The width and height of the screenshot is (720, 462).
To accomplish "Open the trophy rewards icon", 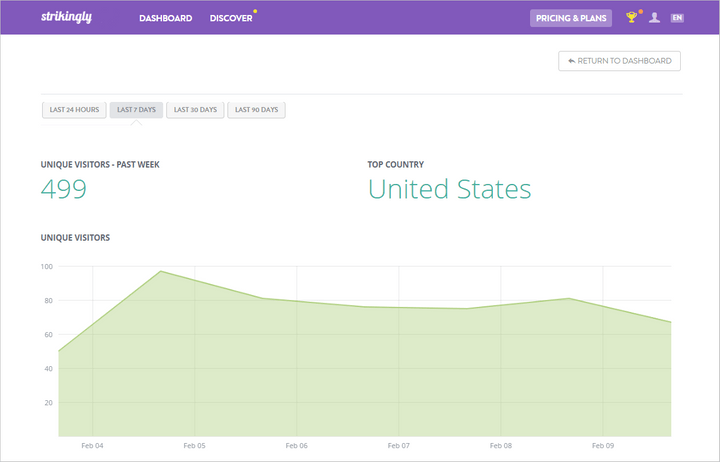I will tap(631, 18).
